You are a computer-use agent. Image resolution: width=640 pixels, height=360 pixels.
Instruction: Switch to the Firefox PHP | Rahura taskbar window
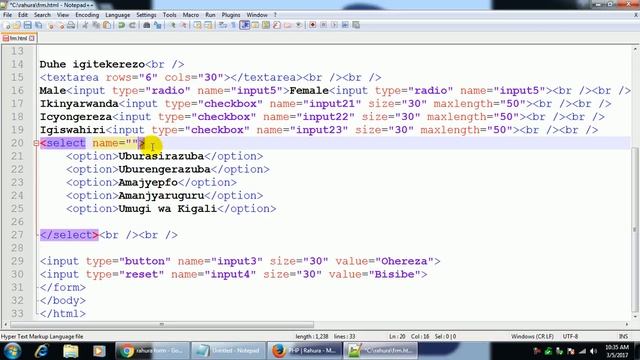[x=304, y=351]
